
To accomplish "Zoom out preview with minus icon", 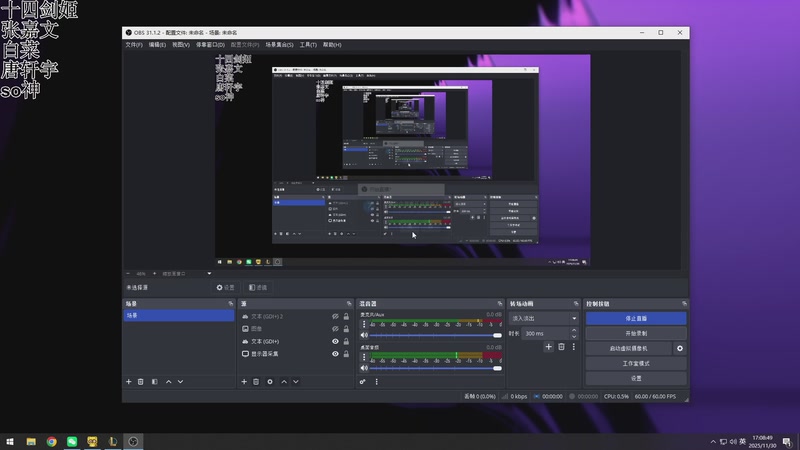I will pos(128,274).
